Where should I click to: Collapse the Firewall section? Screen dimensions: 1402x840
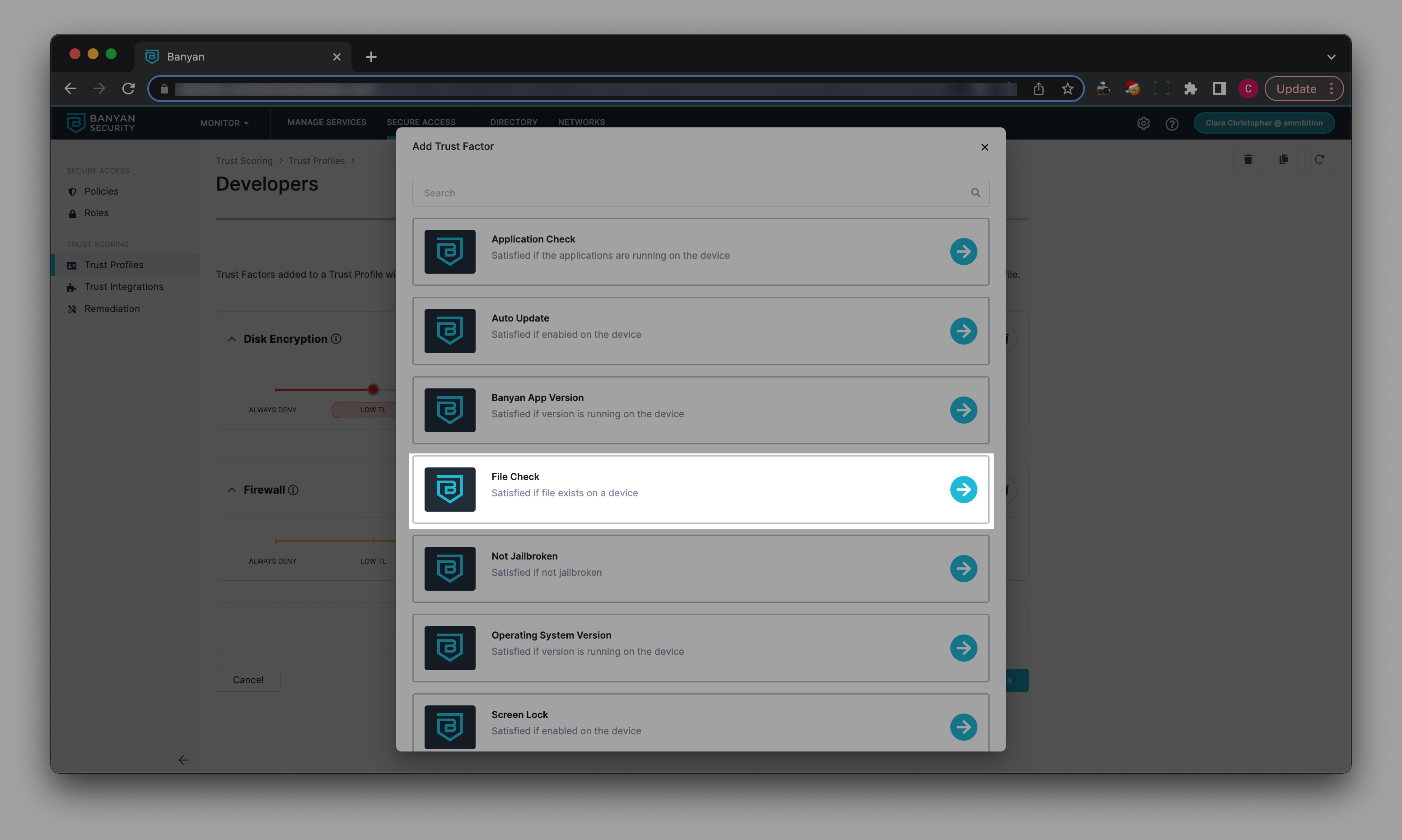[x=232, y=490]
